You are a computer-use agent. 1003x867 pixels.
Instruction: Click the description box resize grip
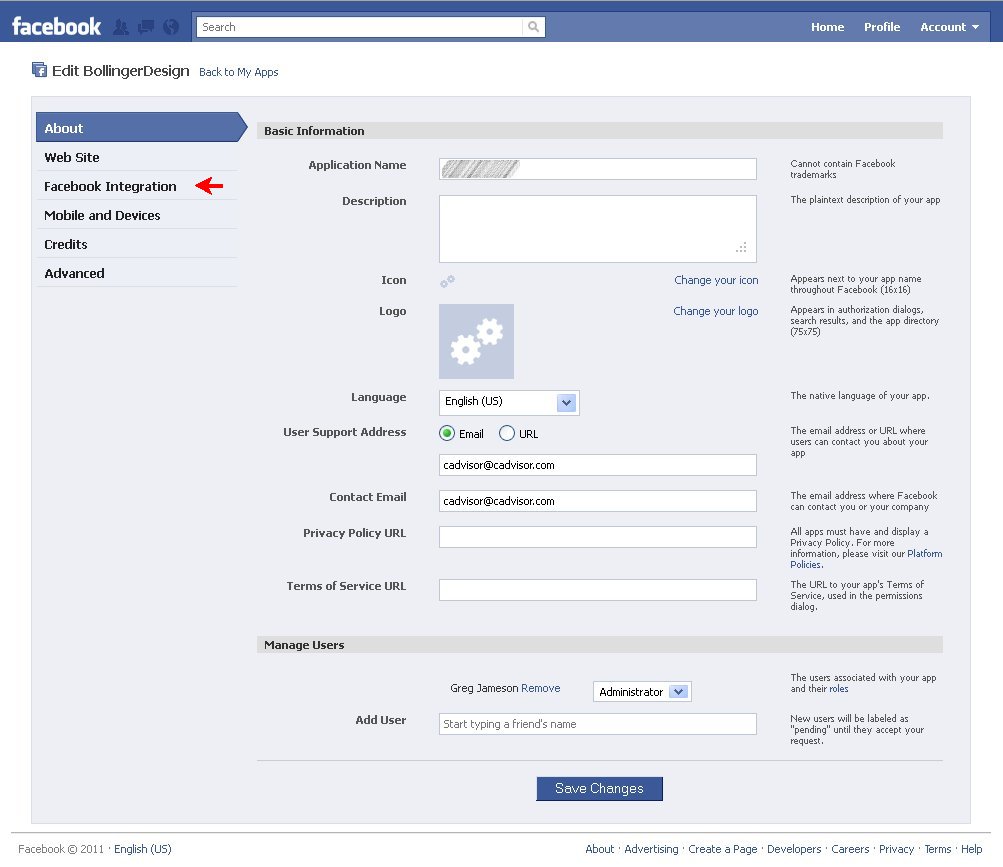click(x=740, y=247)
